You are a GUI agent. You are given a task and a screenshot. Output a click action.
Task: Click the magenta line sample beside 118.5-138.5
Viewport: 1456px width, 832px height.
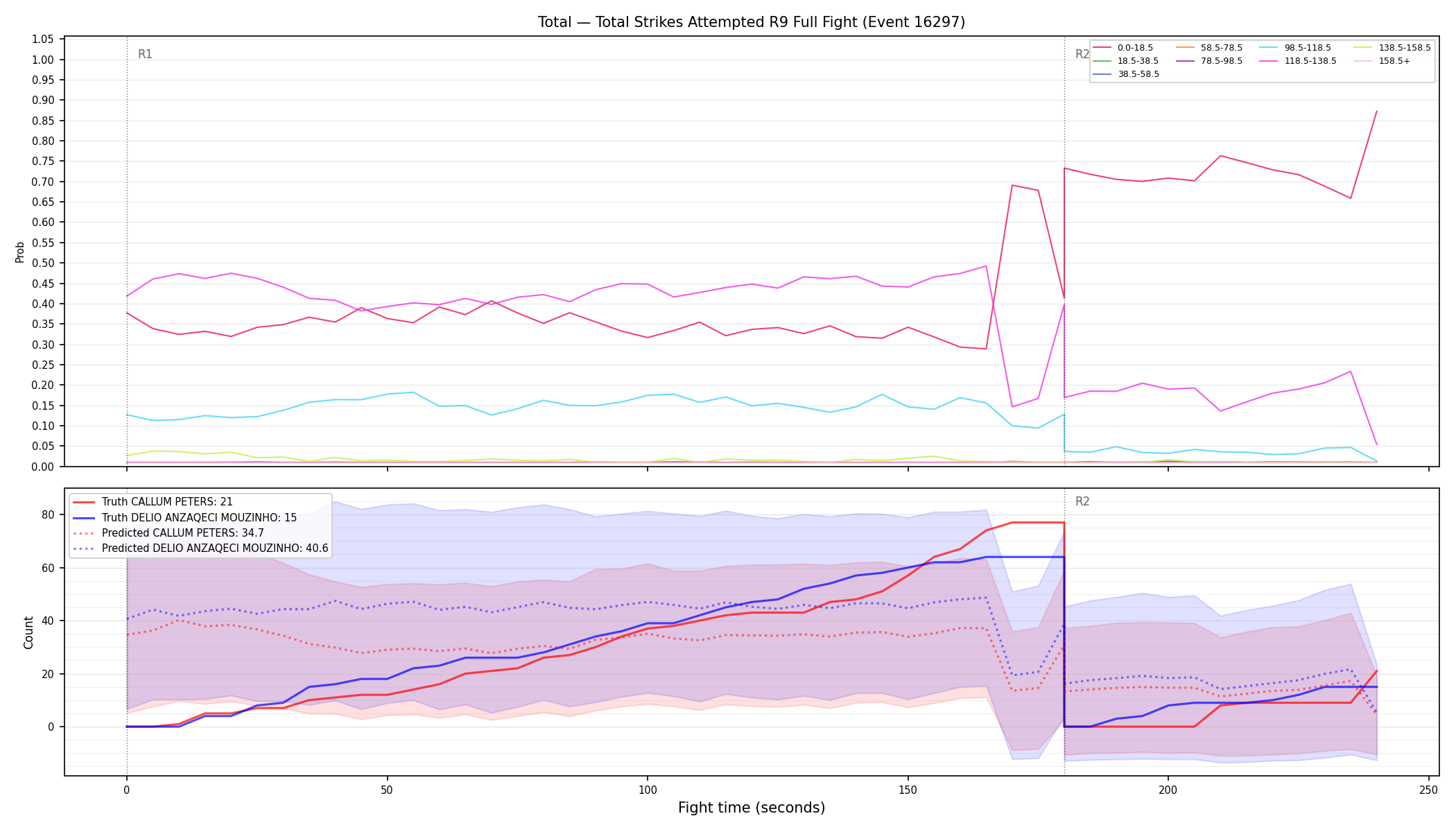click(x=1269, y=61)
